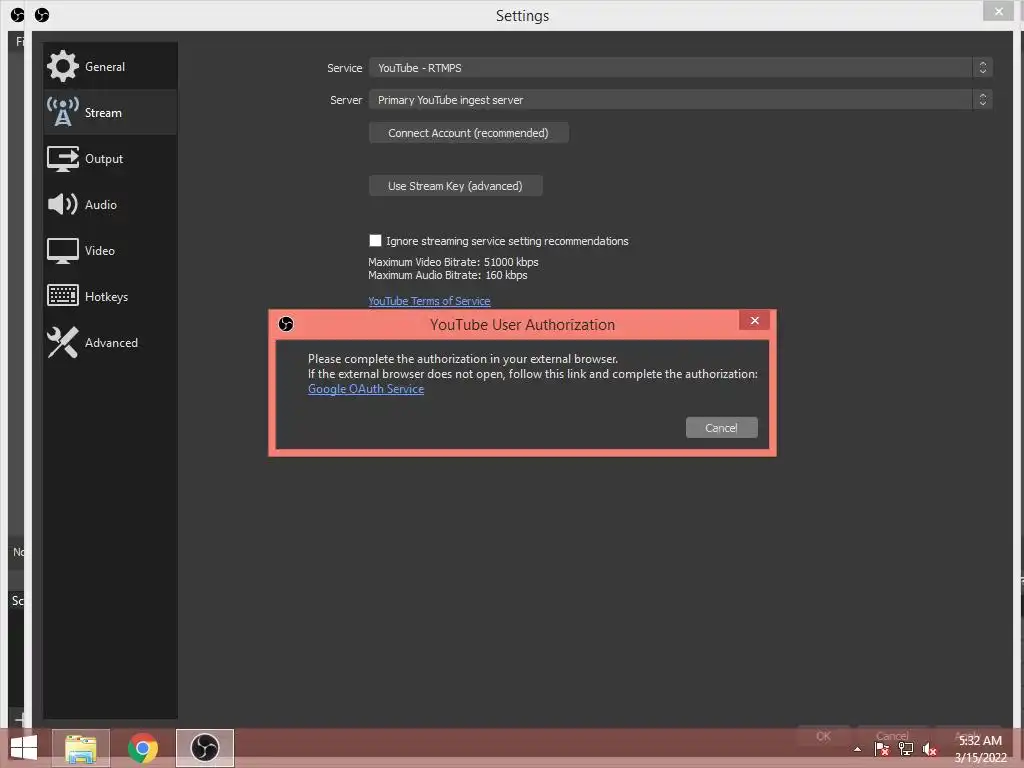Launch File Explorer from taskbar

(x=81, y=748)
